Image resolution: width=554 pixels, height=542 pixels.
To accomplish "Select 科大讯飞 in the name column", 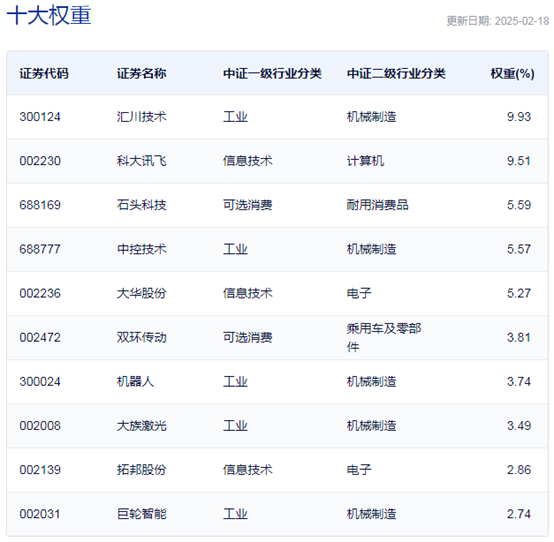I will pos(141,161).
